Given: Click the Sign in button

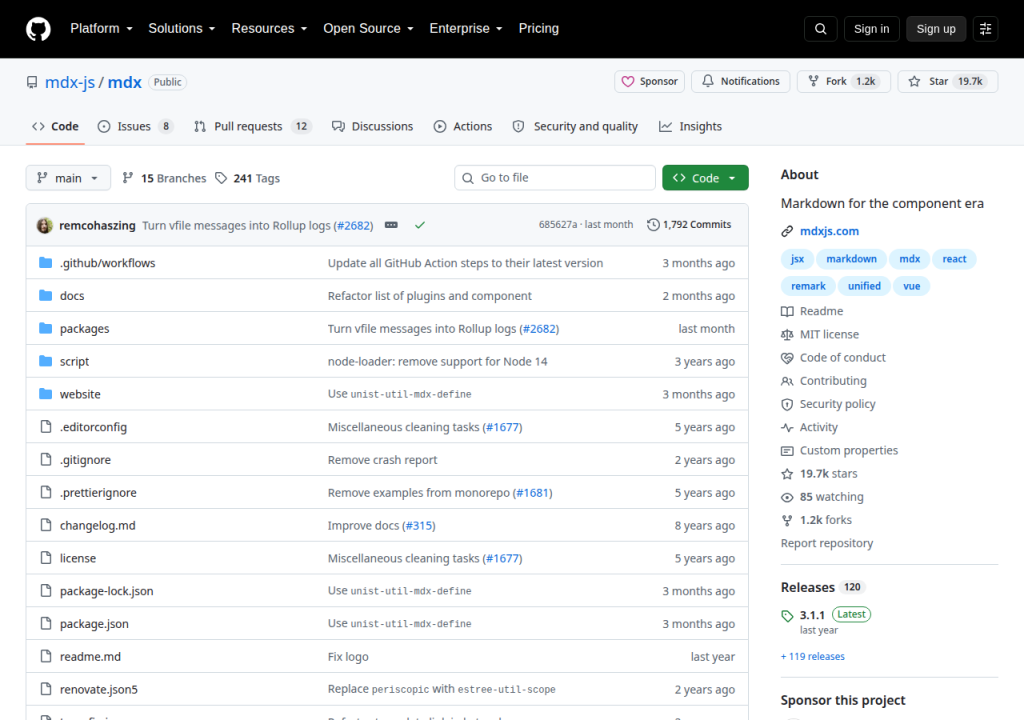Looking at the screenshot, I should 871,29.
